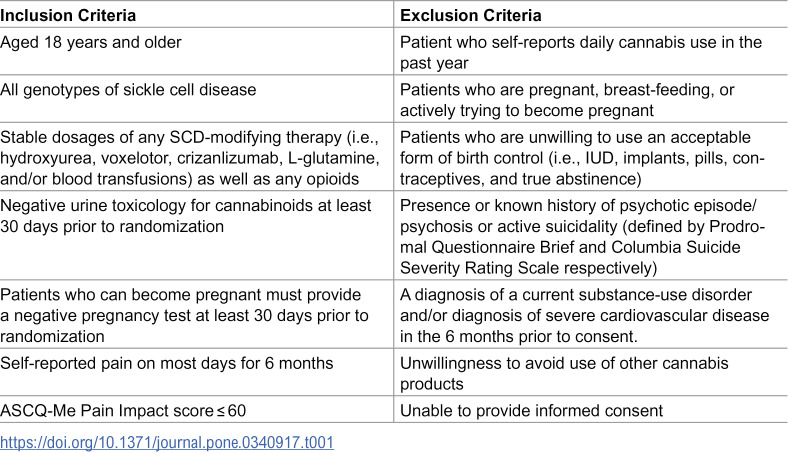Select the self-reported pain for 6 months cell

click(x=196, y=372)
